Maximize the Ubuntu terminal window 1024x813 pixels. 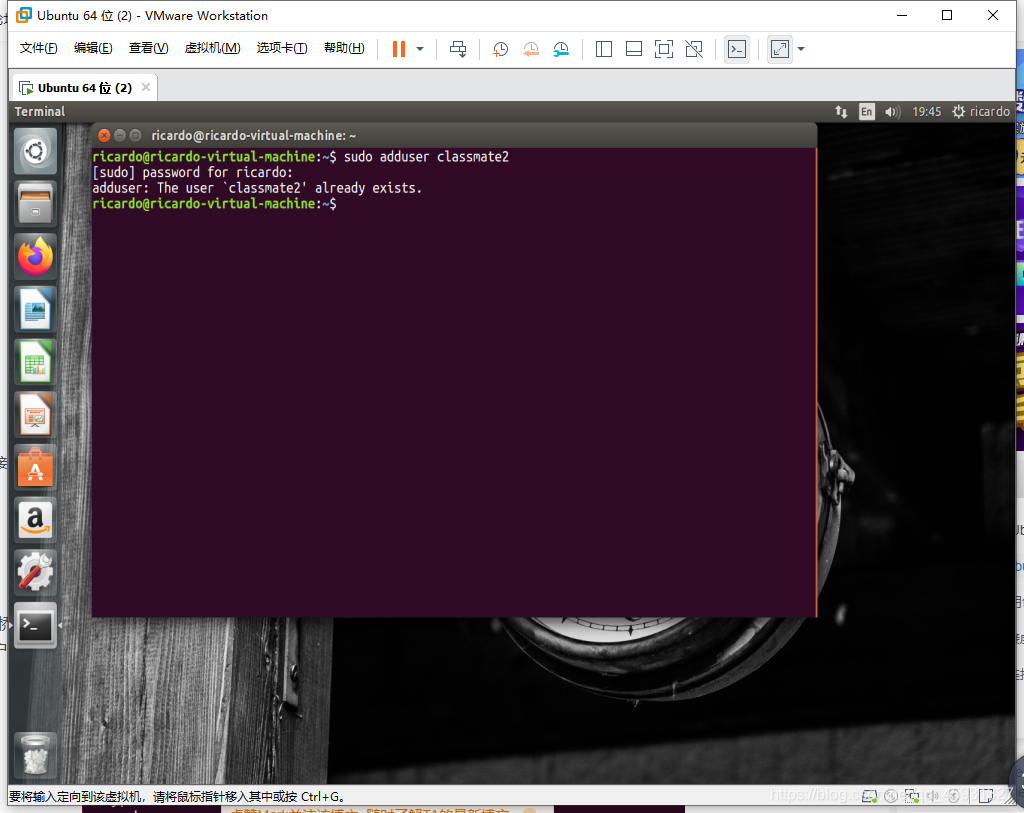[x=135, y=135]
